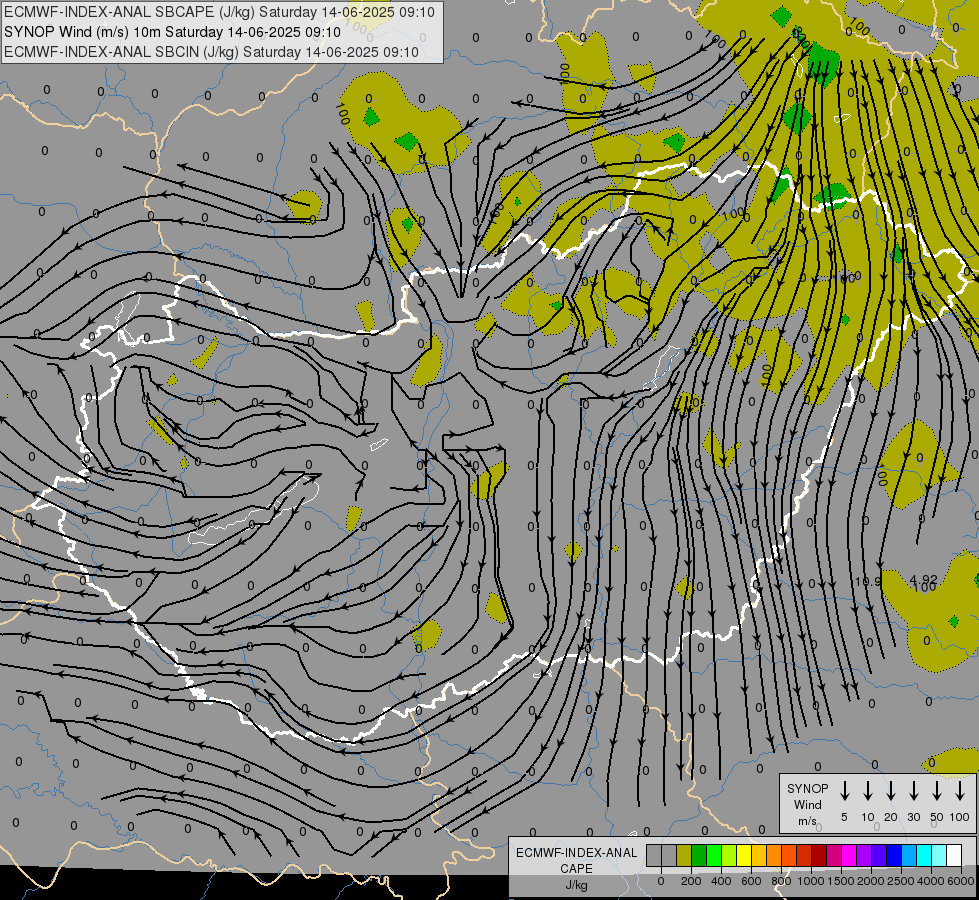The width and height of the screenshot is (979, 900).
Task: Click the 1000 tick label on CAPE scale
Action: [x=811, y=881]
